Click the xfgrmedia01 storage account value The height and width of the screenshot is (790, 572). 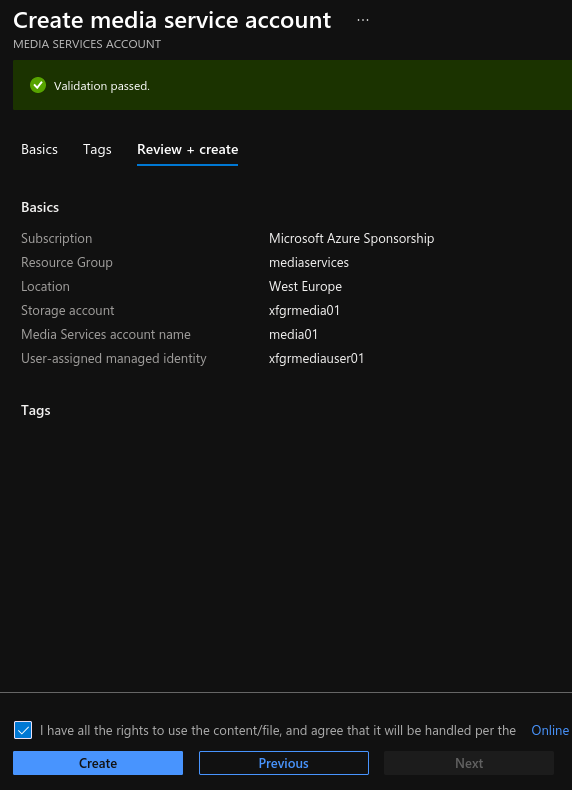(x=304, y=310)
